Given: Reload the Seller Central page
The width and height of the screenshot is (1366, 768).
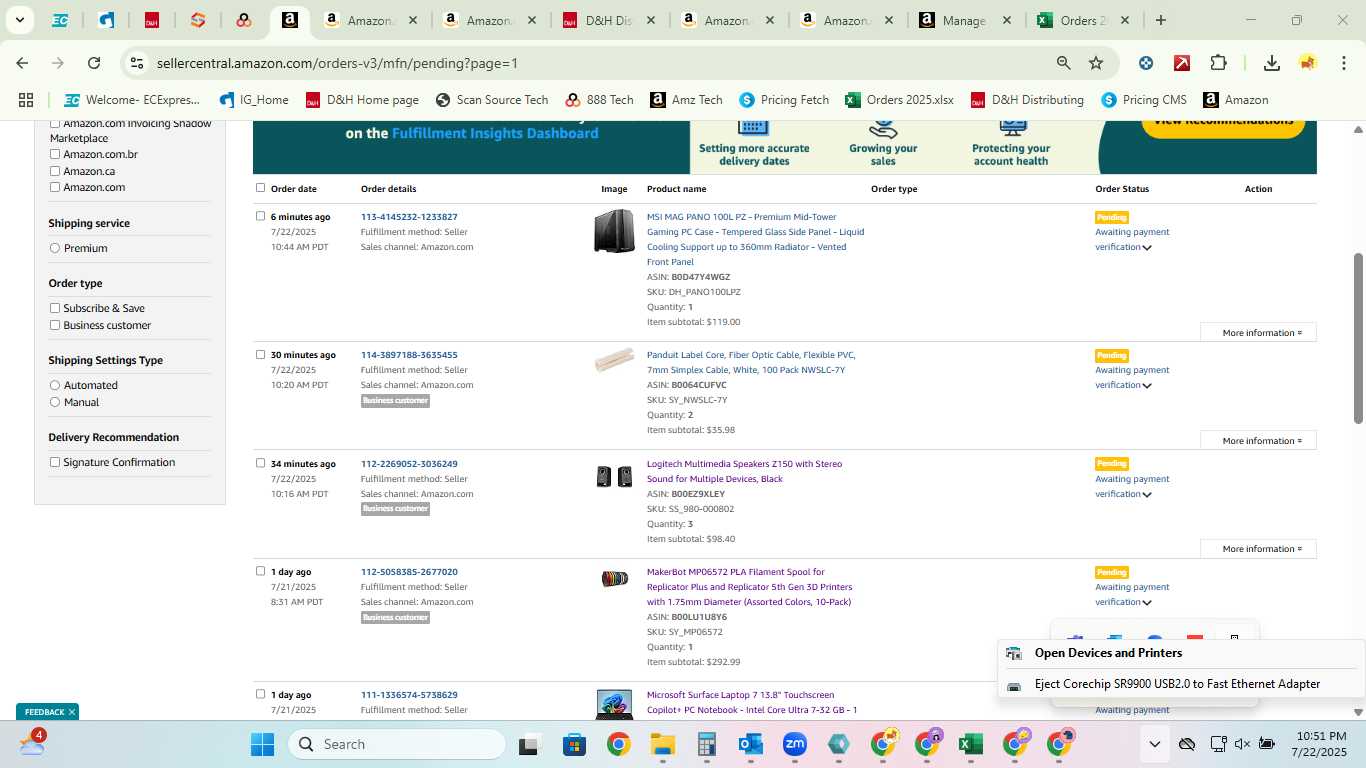Looking at the screenshot, I should pyautogui.click(x=94, y=63).
